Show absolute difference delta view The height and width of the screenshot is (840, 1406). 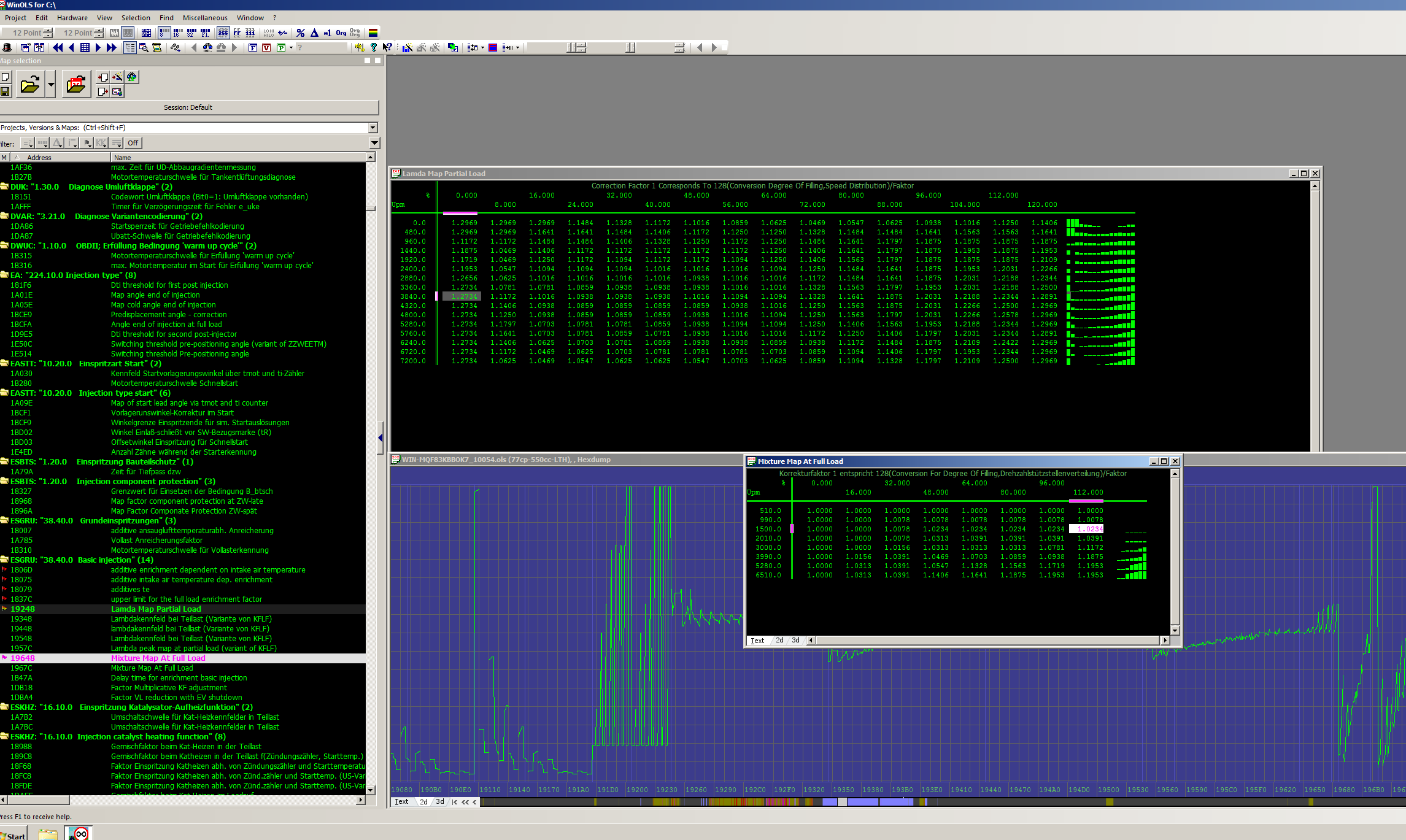(314, 33)
